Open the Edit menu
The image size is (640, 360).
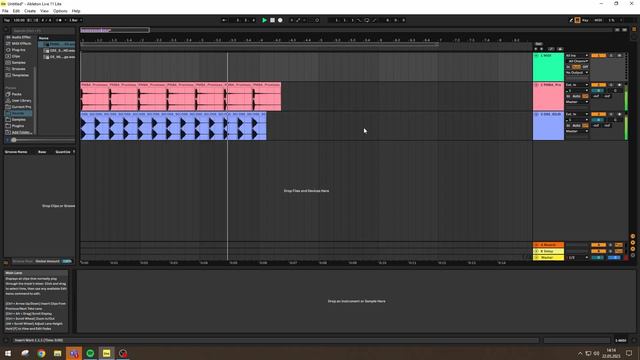click(x=16, y=11)
